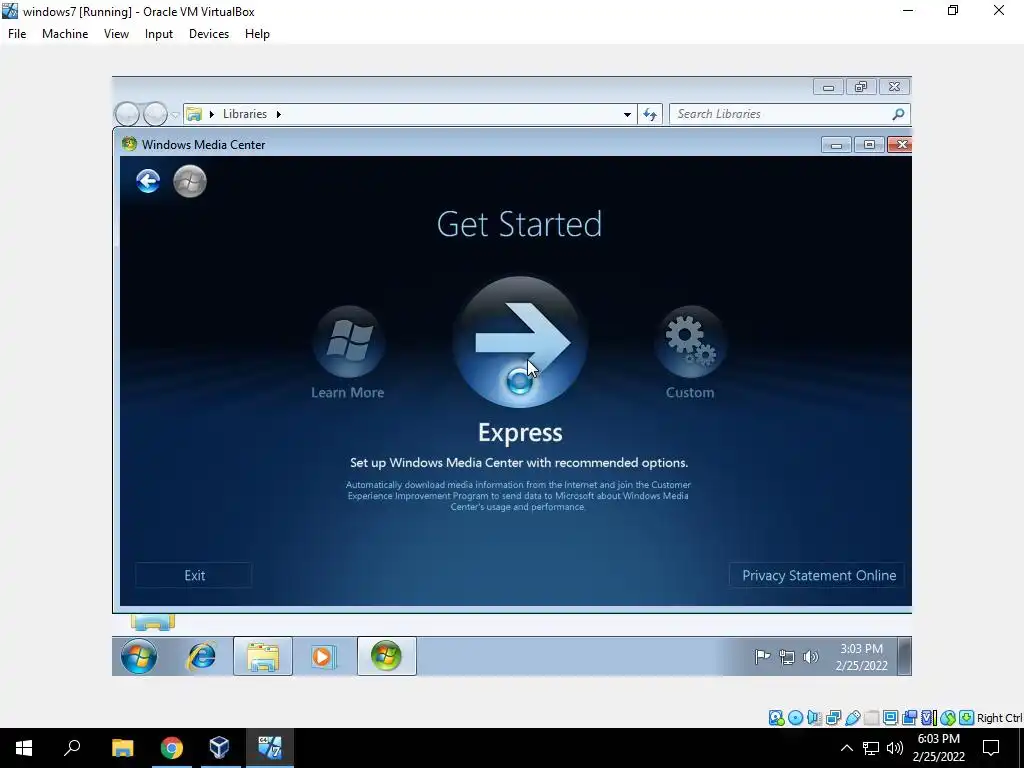Show hidden host tray icons chevron

pyautogui.click(x=846, y=748)
